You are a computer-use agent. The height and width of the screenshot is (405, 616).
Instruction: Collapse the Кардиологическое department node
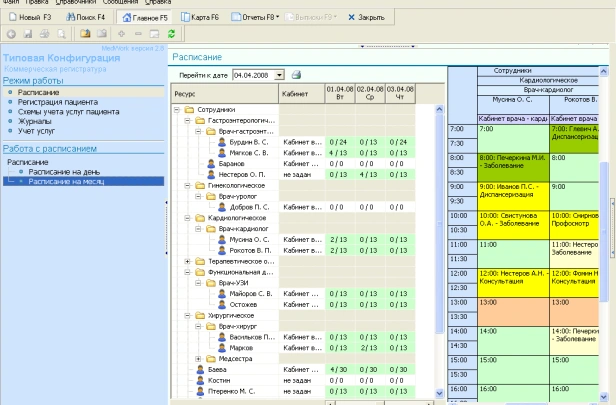[x=187, y=218]
